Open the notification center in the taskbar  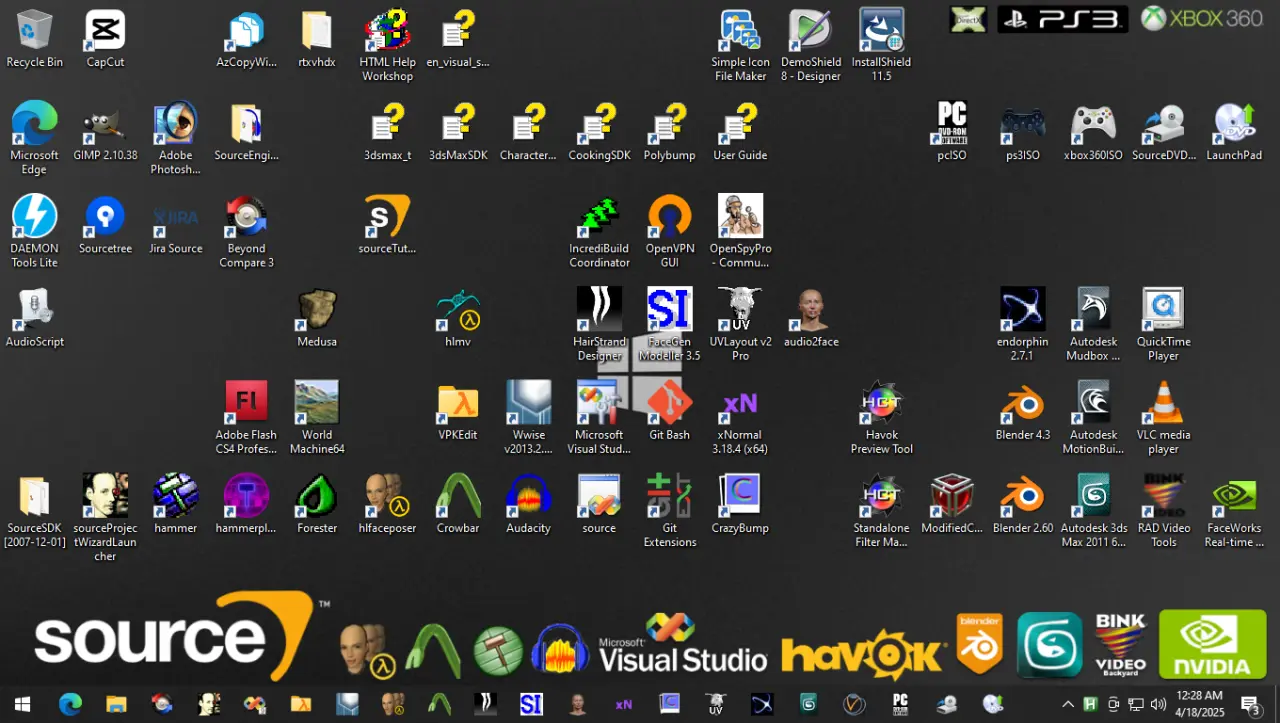coord(1251,704)
